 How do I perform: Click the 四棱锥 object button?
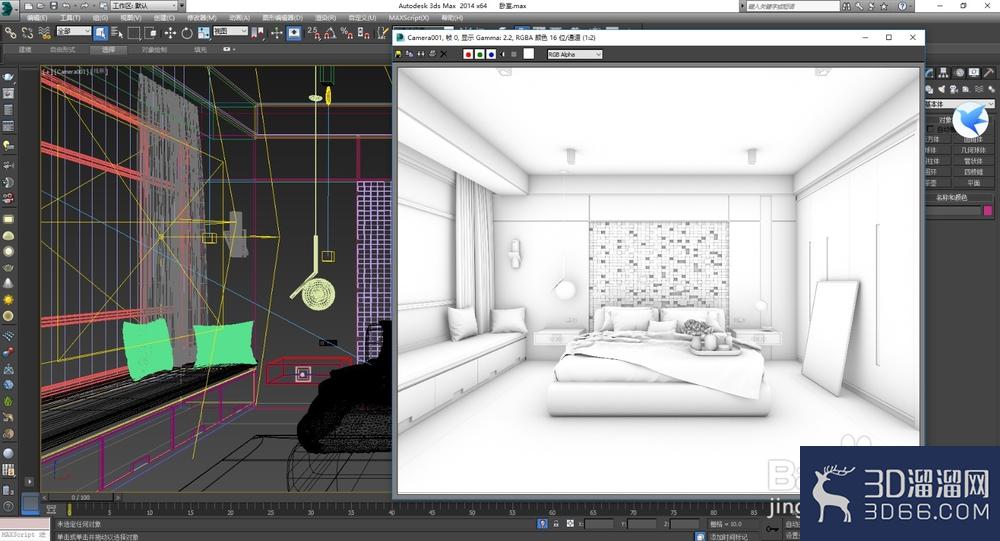coord(973,172)
